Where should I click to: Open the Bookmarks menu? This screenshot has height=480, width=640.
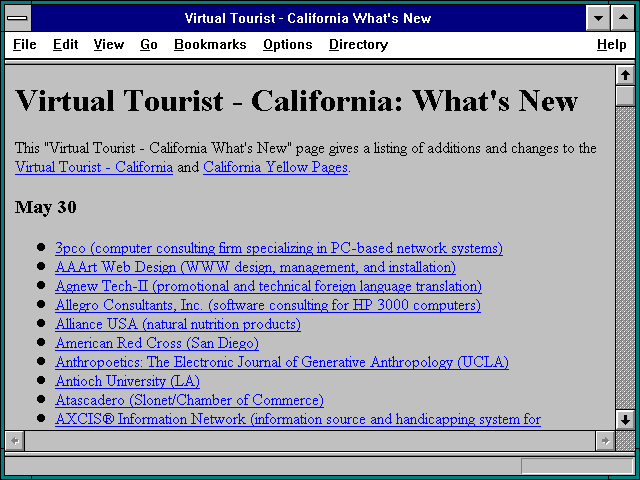210,44
